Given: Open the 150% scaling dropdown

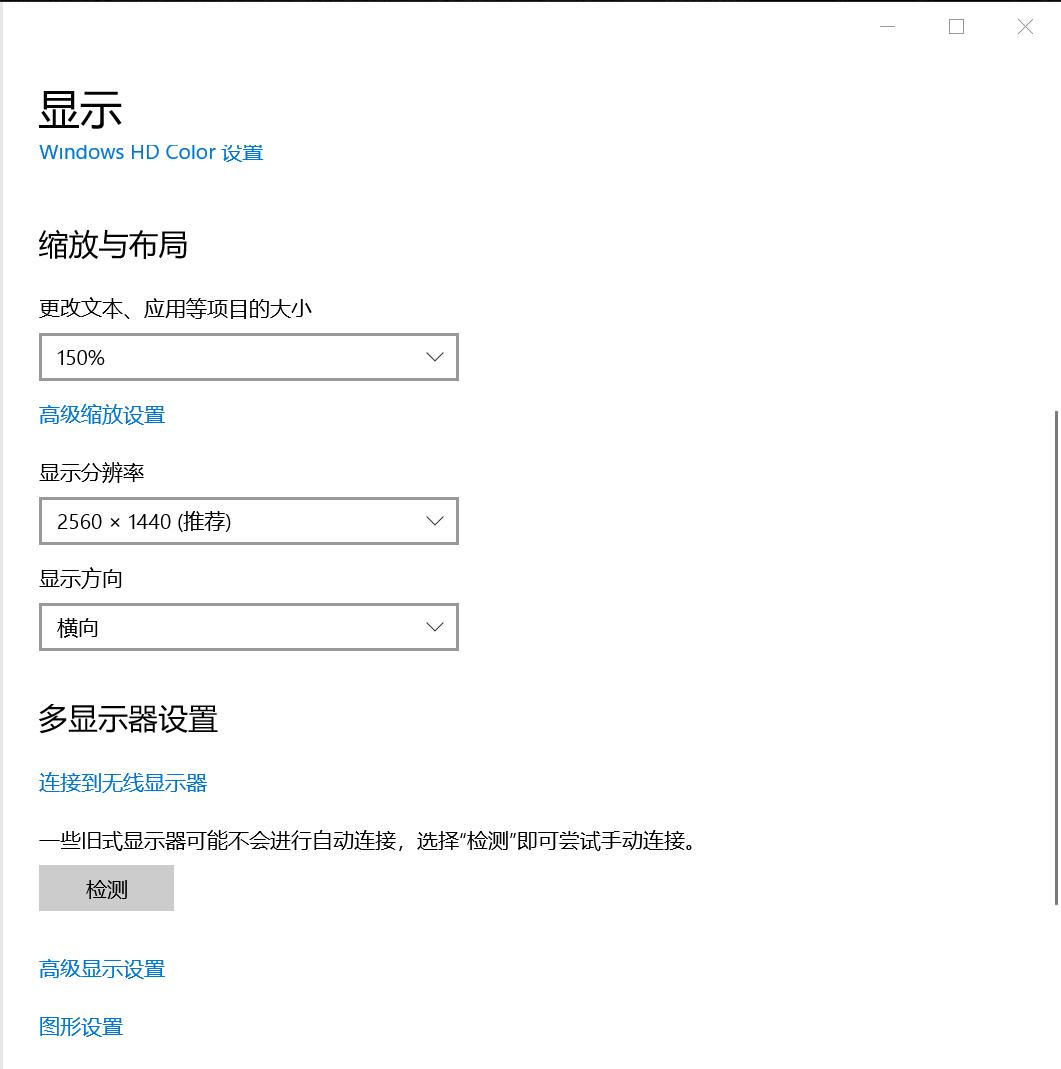Looking at the screenshot, I should click(248, 357).
